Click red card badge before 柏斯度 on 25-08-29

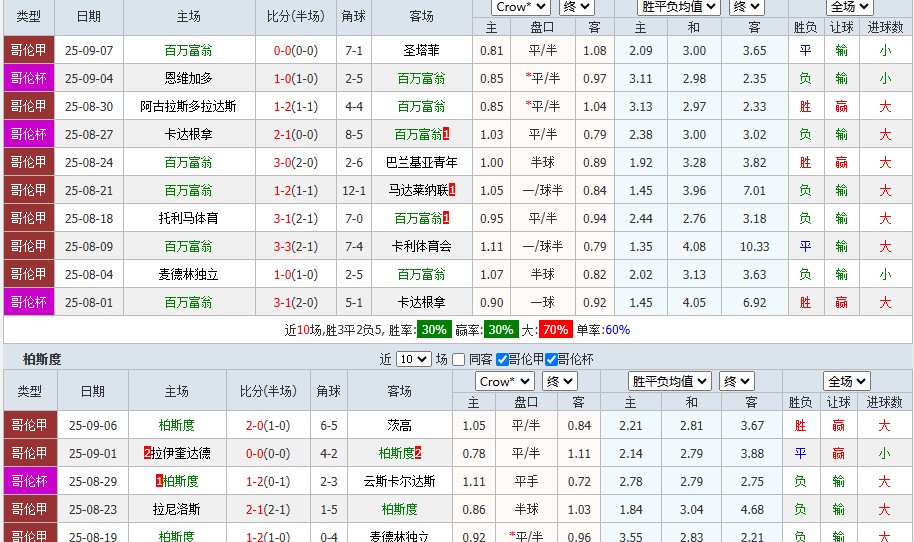coord(159,481)
